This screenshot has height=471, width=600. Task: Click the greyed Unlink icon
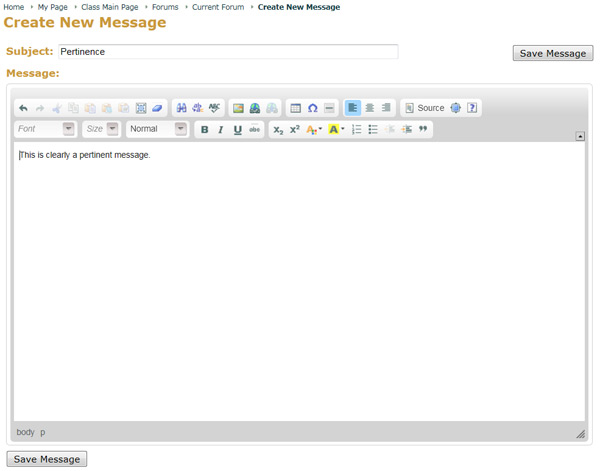[x=272, y=108]
